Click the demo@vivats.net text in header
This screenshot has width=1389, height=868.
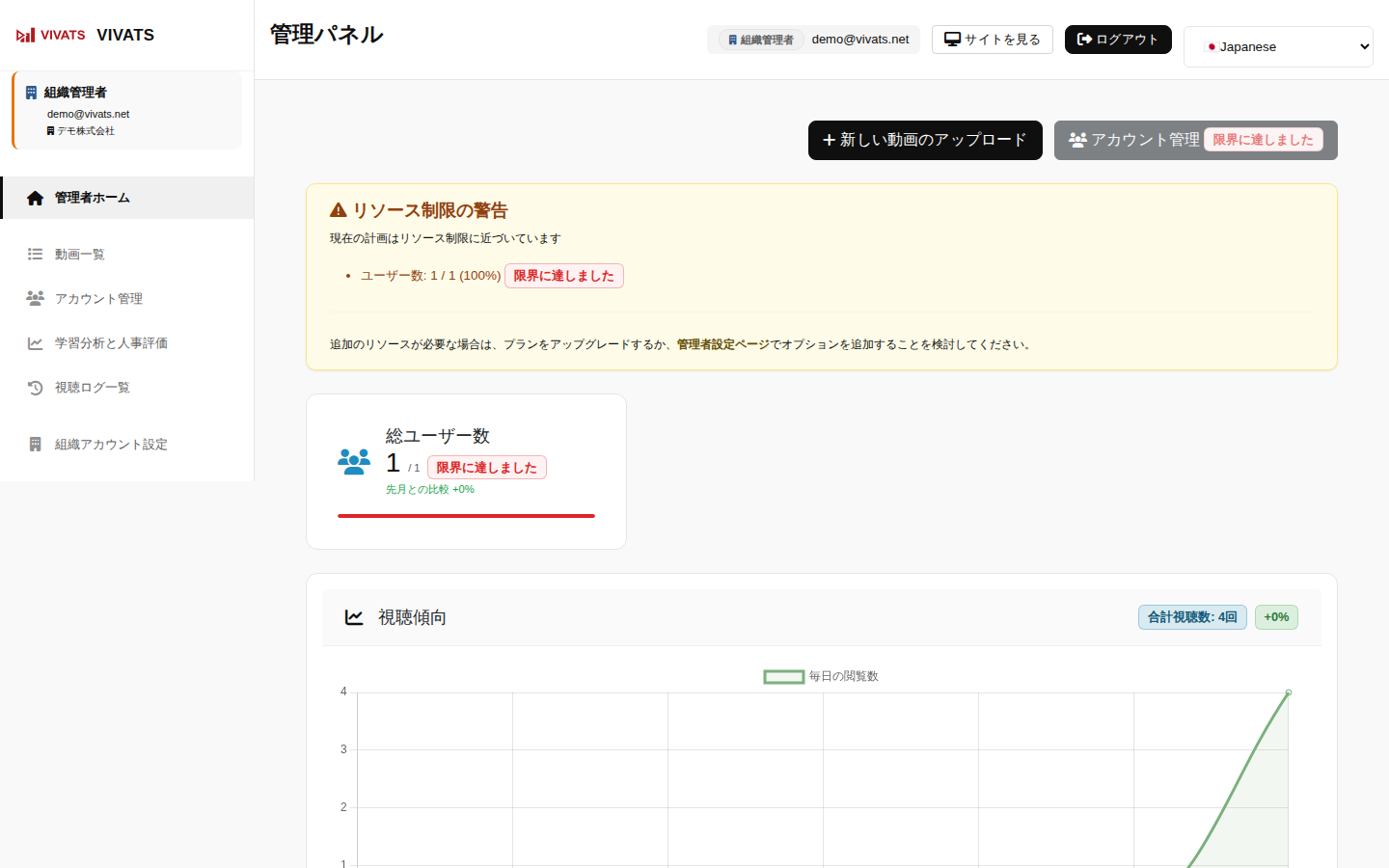click(860, 40)
